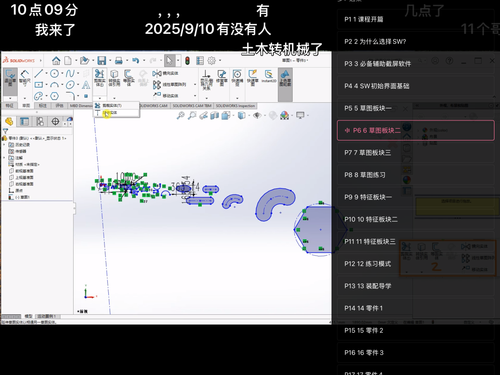Click the Smart Dimension tool
This screenshot has width=500, height=375.
click(25, 77)
